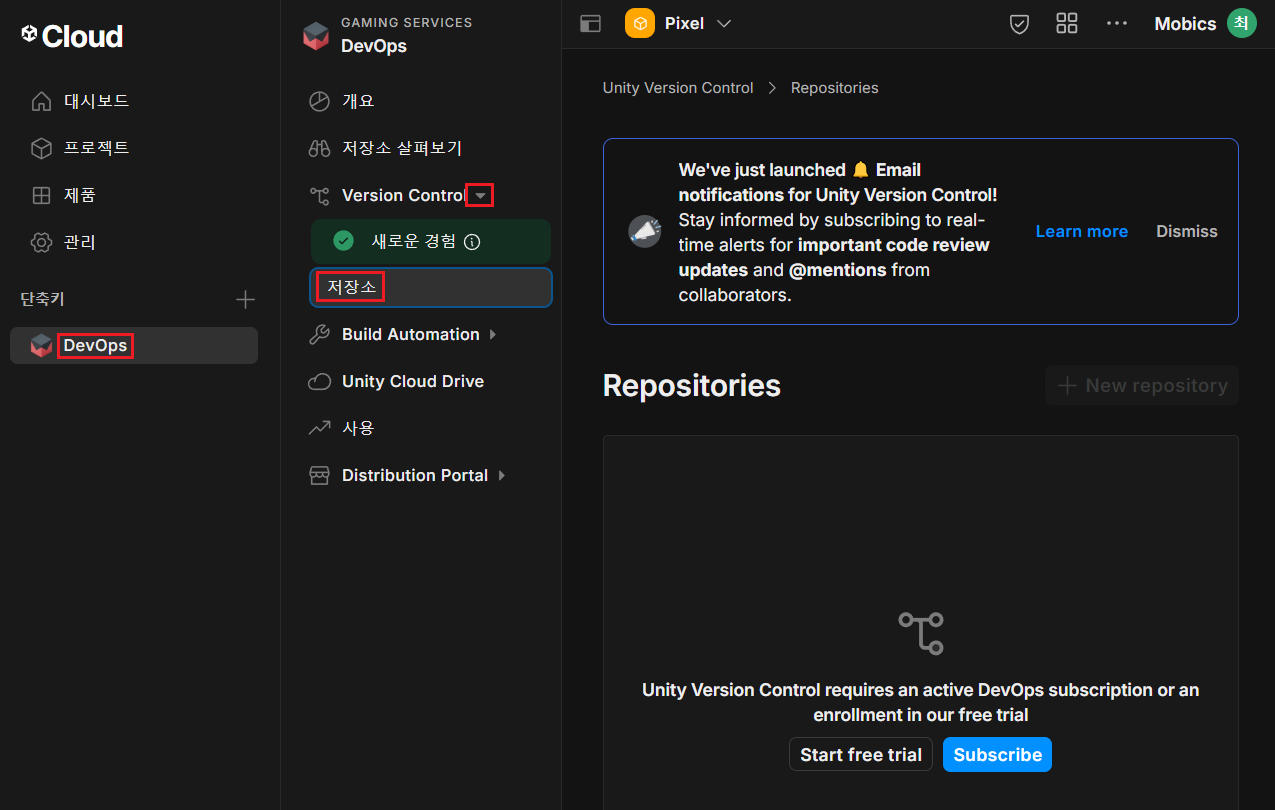1275x810 pixels.
Task: Click the 프로젝트 cube icon
Action: 41,148
